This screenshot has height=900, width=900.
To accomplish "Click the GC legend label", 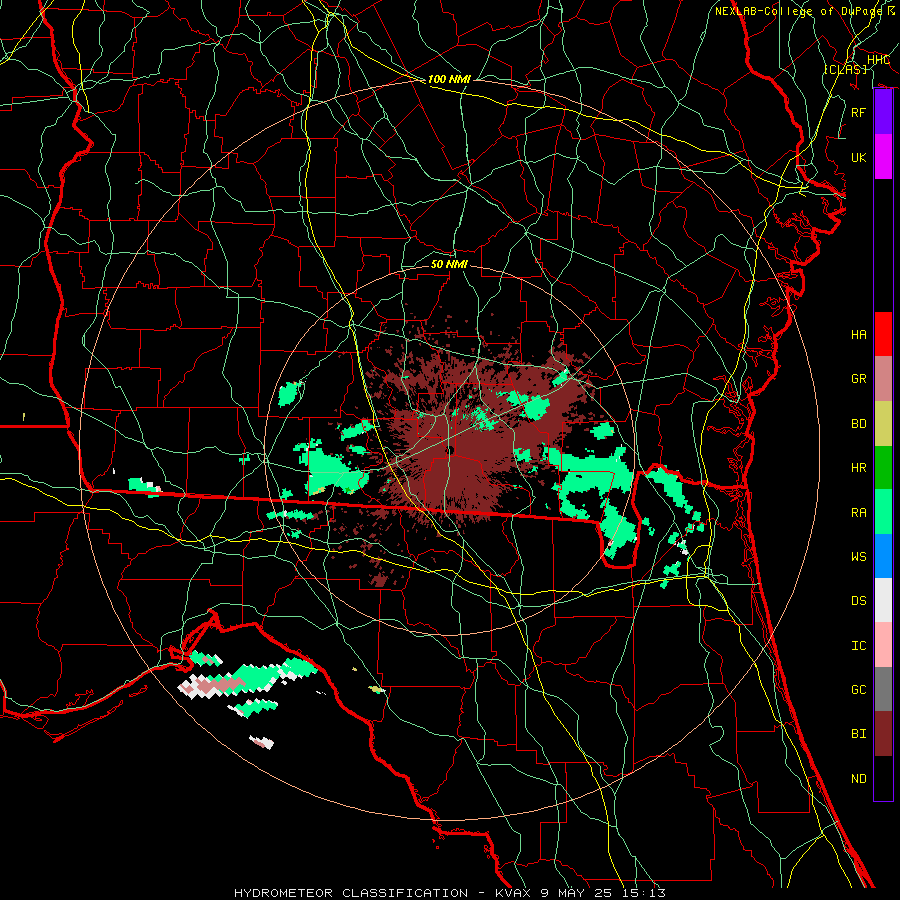I will 859,690.
